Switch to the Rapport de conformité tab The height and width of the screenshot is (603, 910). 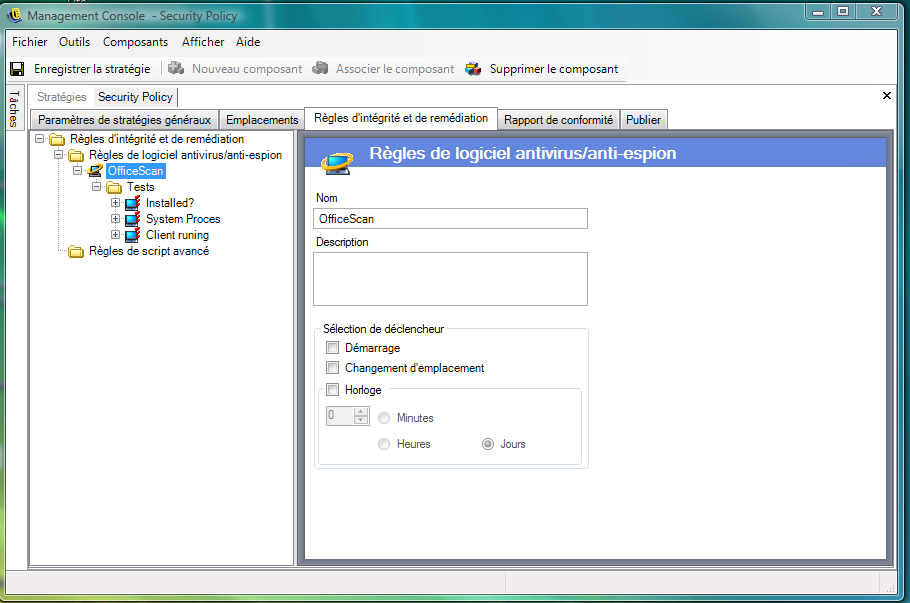pos(558,120)
